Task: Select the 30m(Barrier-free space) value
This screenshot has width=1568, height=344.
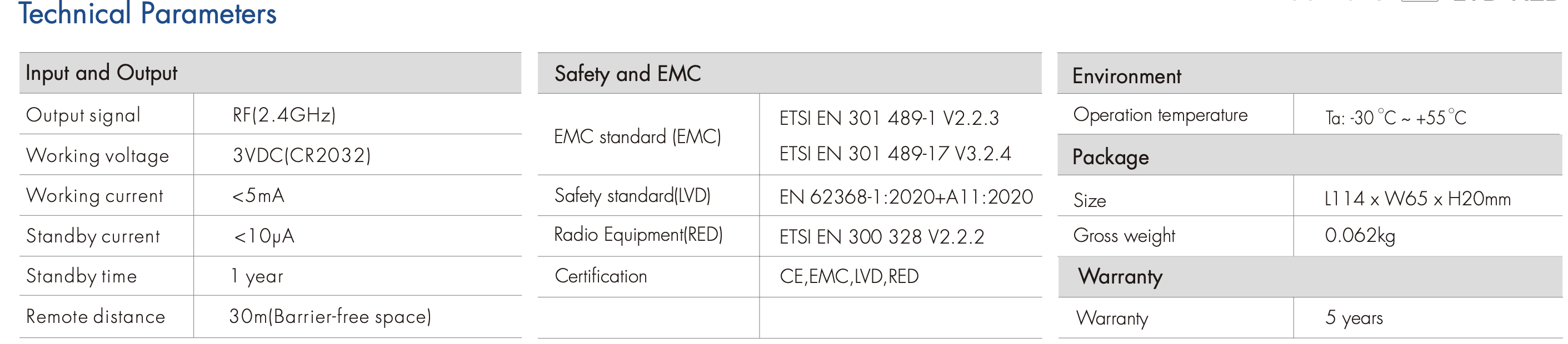Action: click(330, 317)
